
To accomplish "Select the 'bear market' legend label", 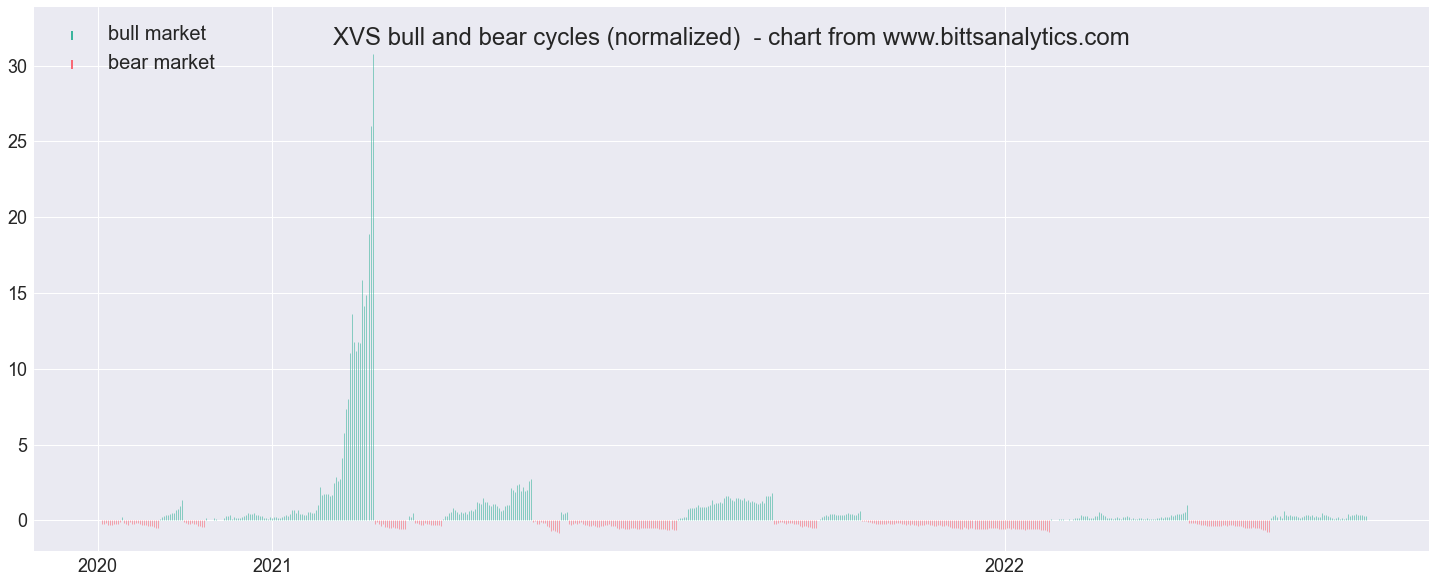I will [x=161, y=62].
